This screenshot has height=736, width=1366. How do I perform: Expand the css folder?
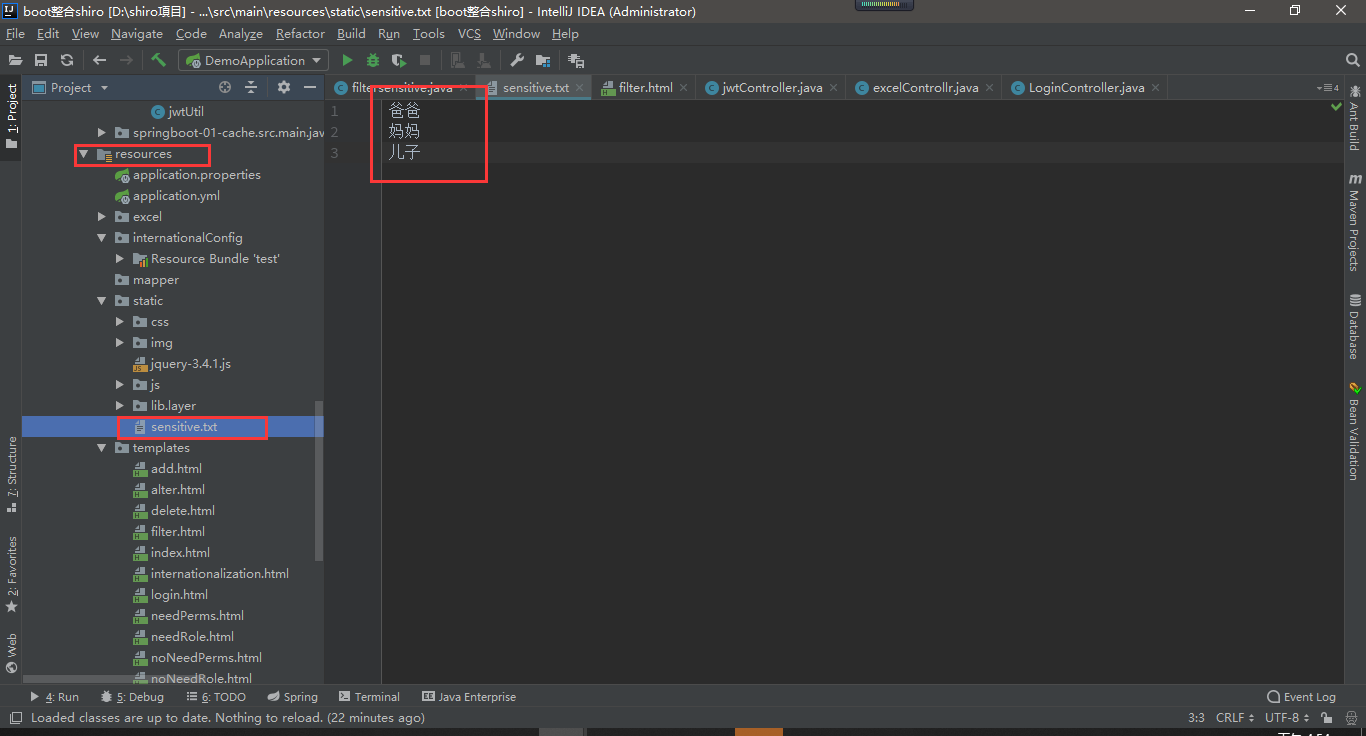click(120, 322)
